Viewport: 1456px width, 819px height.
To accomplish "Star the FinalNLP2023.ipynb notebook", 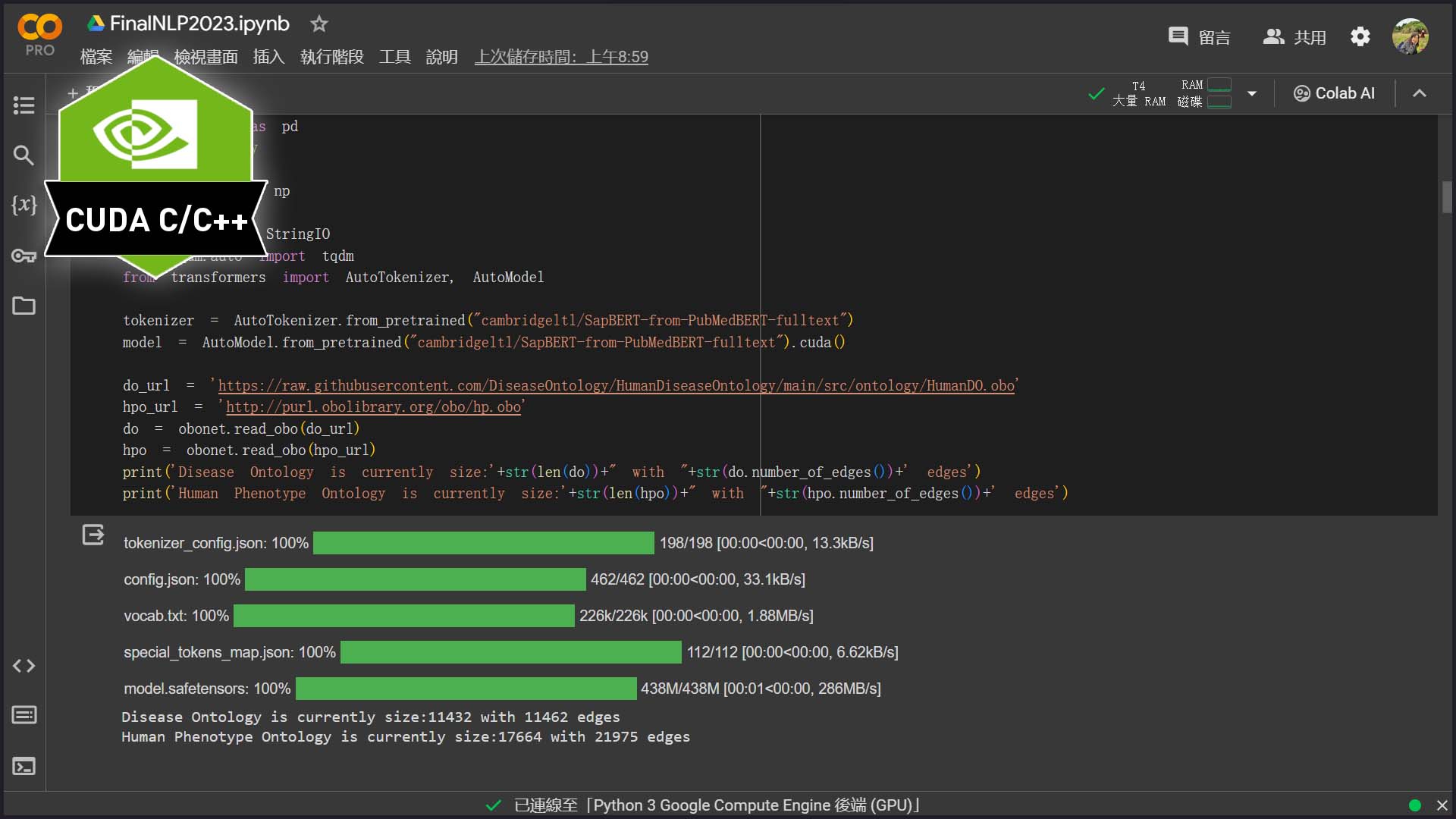I will pos(319,24).
